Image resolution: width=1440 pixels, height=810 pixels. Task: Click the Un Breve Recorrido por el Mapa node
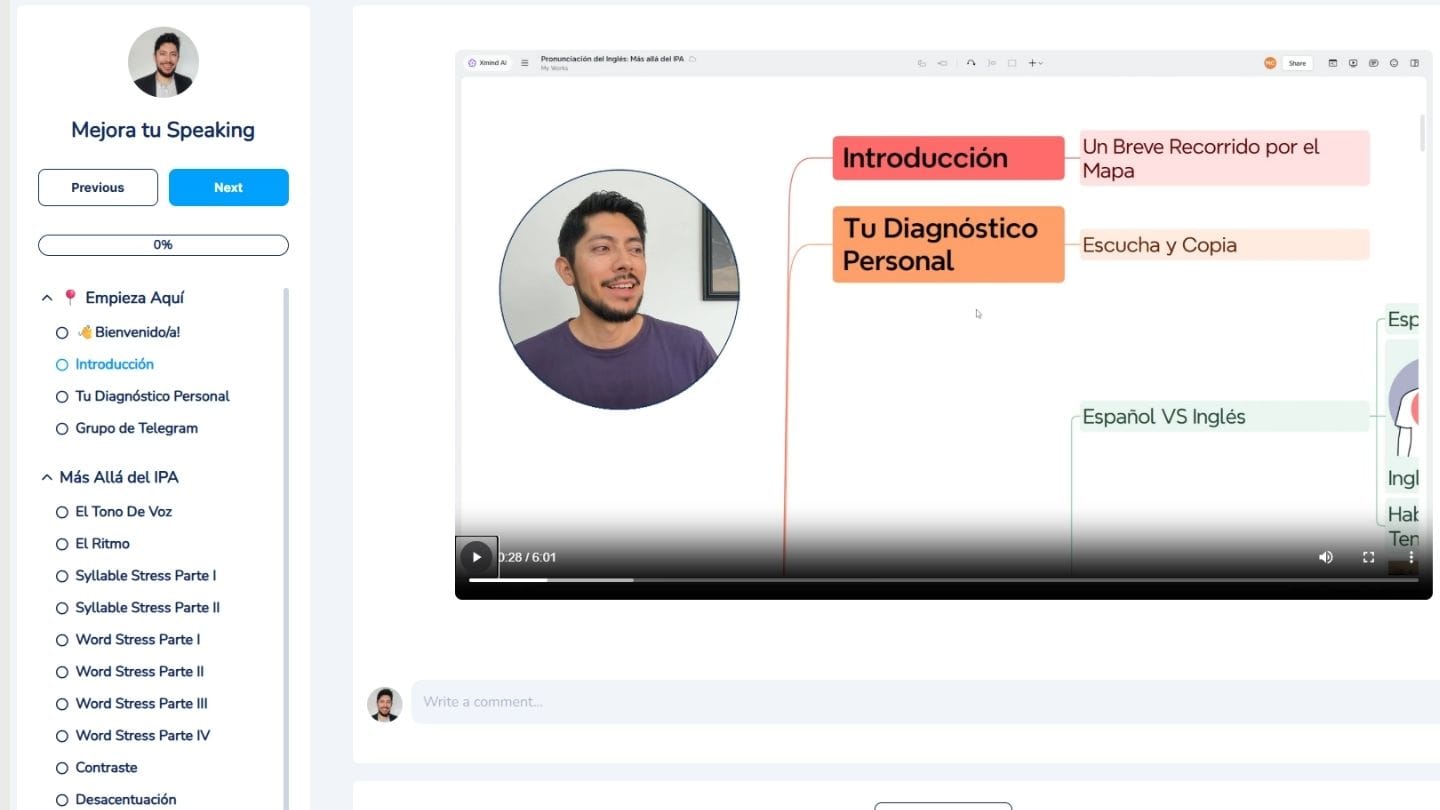(x=1224, y=158)
